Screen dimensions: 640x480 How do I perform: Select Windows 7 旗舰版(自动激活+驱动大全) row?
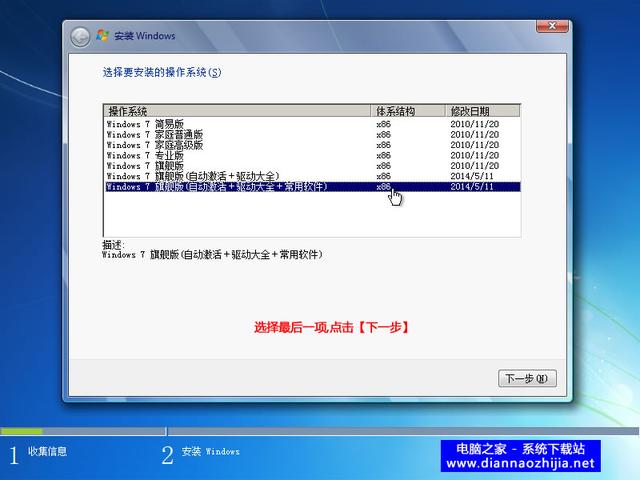click(x=312, y=176)
